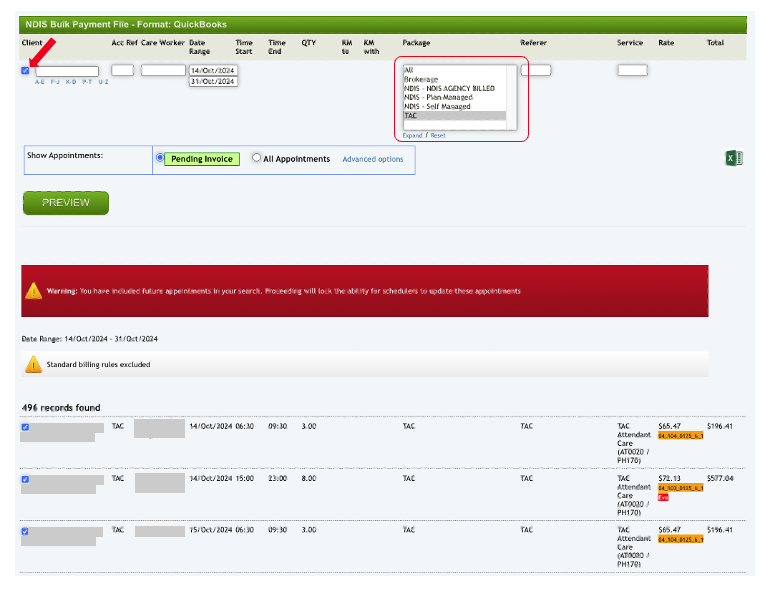Export results using the Excel icon

[x=734, y=158]
